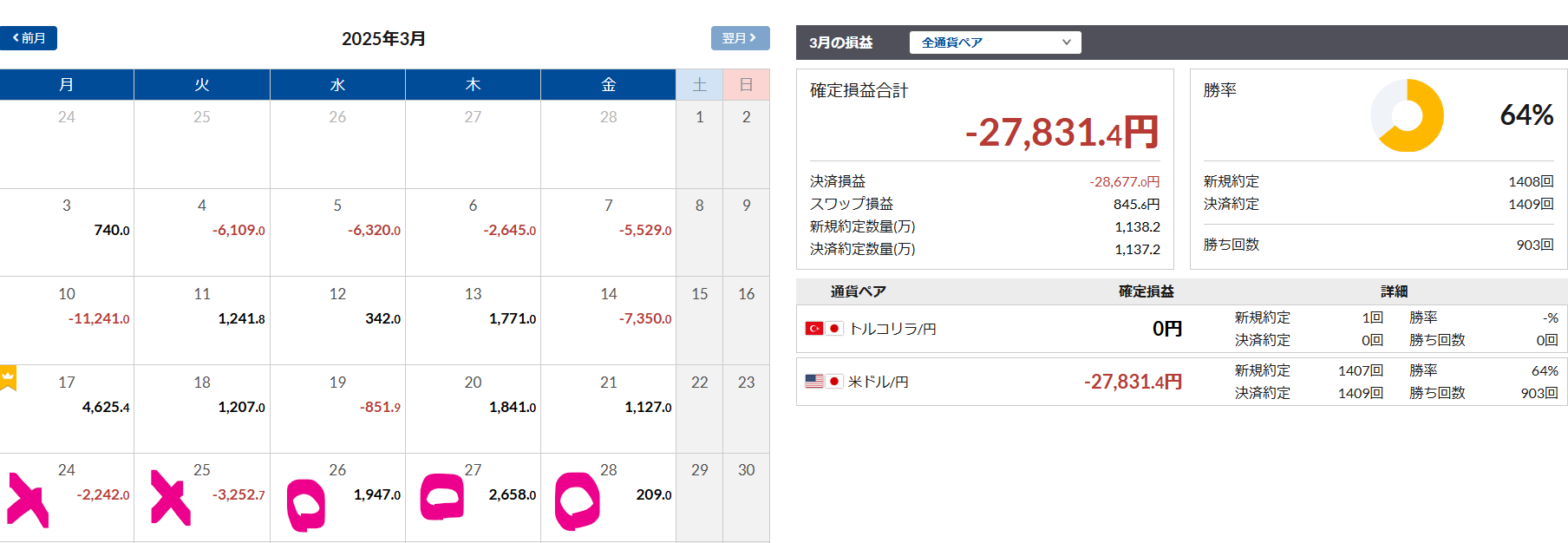Image resolution: width=1568 pixels, height=543 pixels.
Task: Click the win rate donut chart
Action: pyautogui.click(x=1407, y=115)
